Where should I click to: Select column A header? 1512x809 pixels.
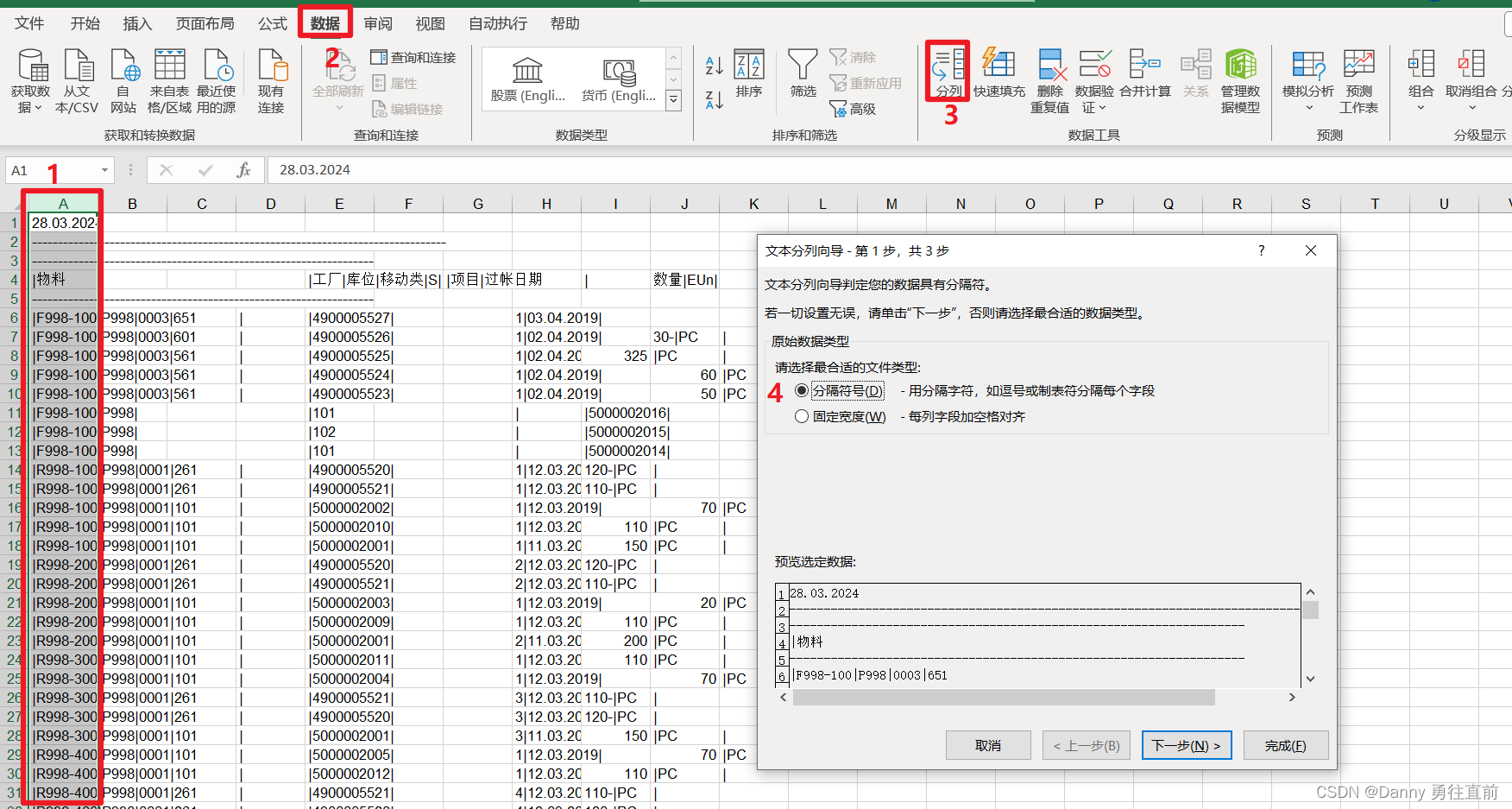(x=63, y=204)
